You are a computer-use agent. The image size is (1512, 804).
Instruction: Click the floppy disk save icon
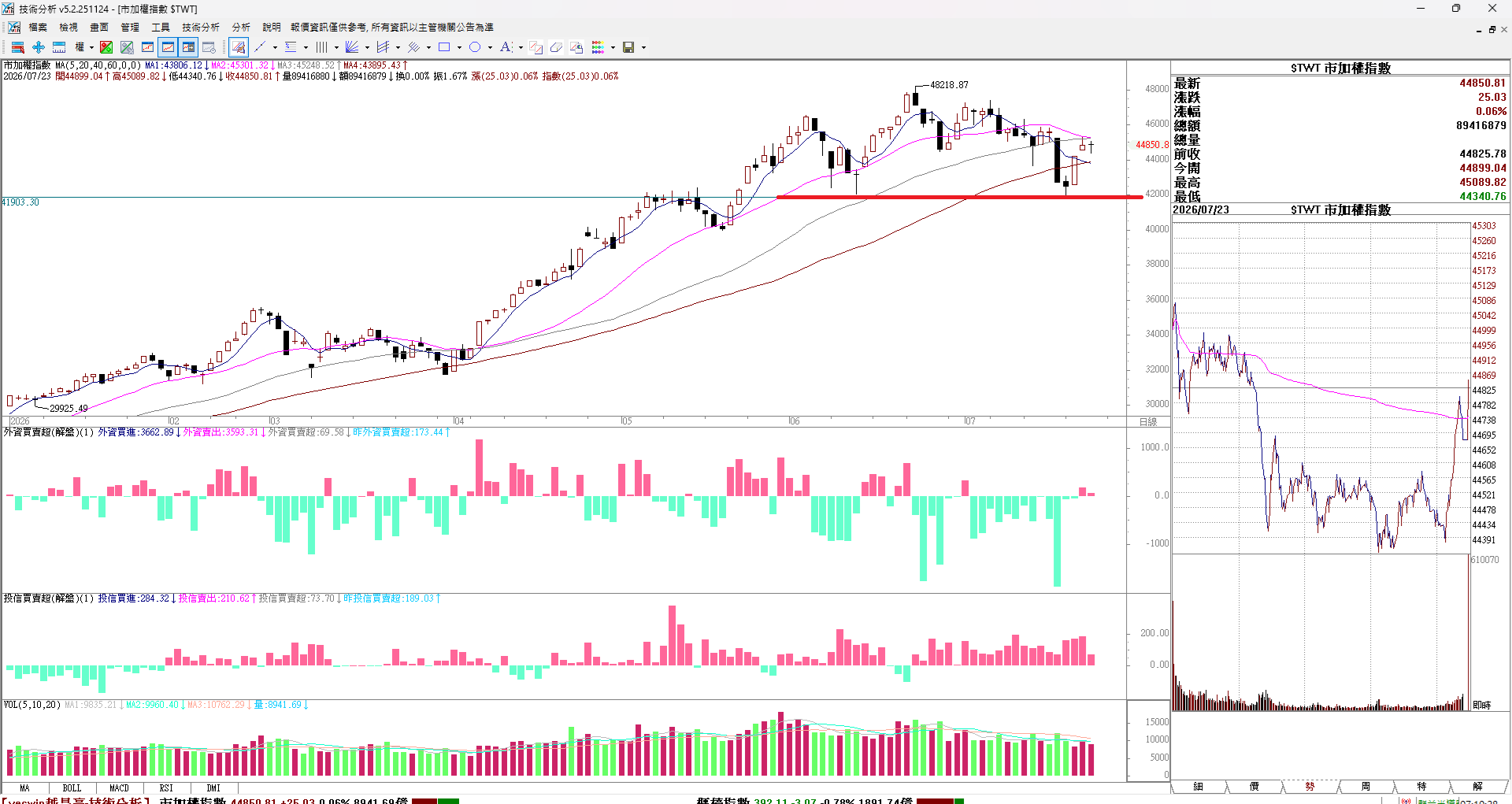tap(628, 47)
